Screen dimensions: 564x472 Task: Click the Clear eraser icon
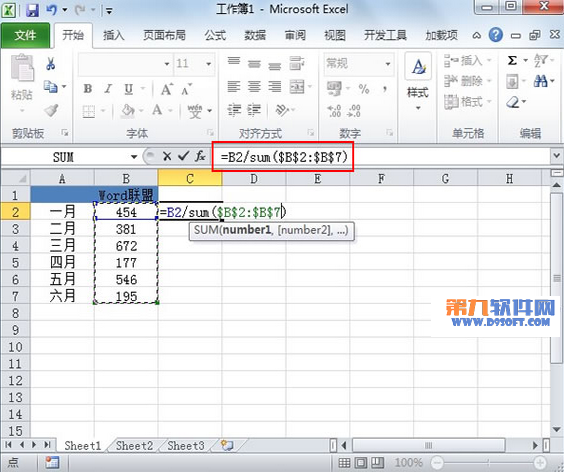(513, 103)
